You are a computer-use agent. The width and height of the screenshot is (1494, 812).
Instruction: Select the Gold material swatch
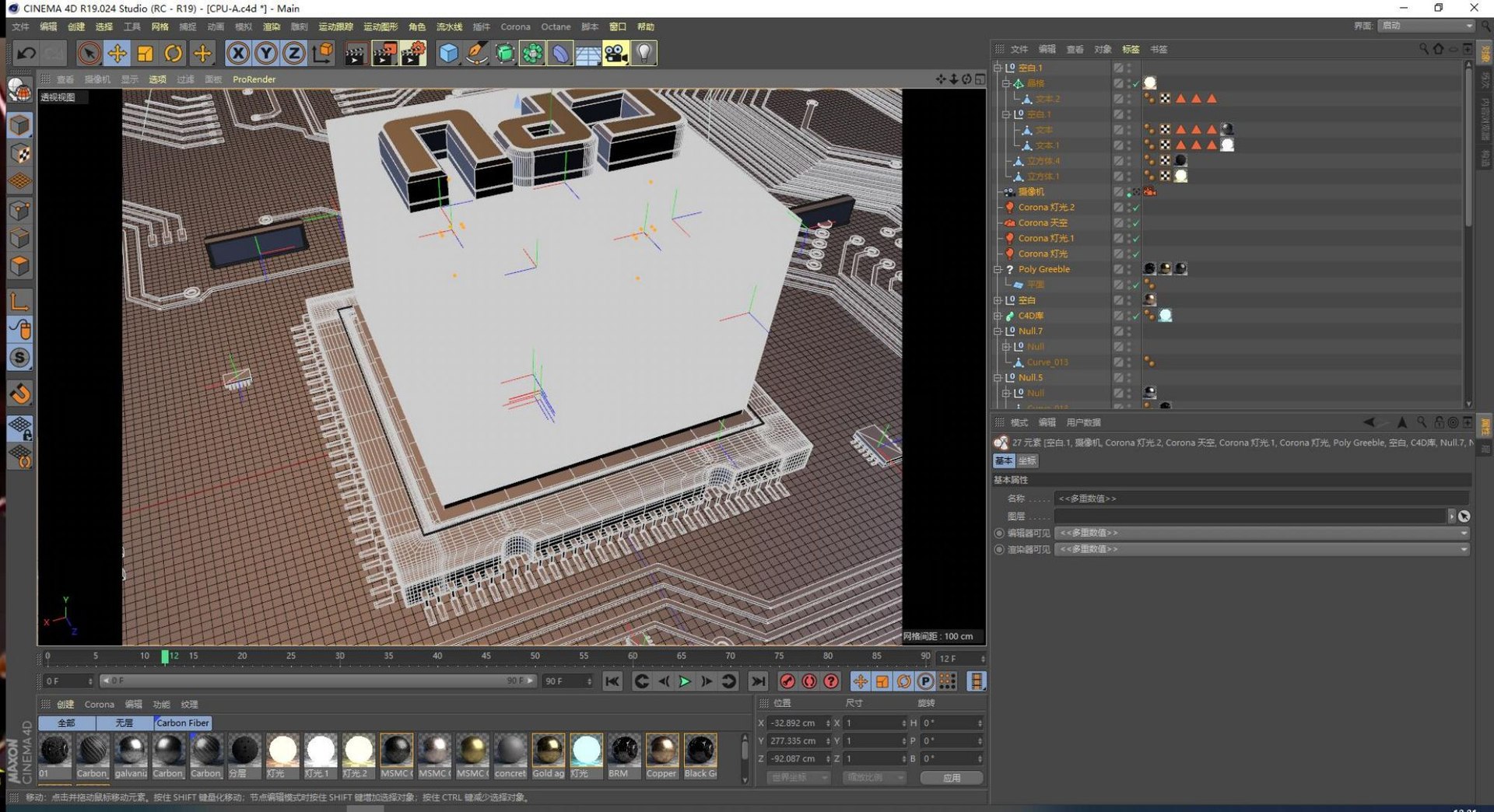click(x=549, y=756)
